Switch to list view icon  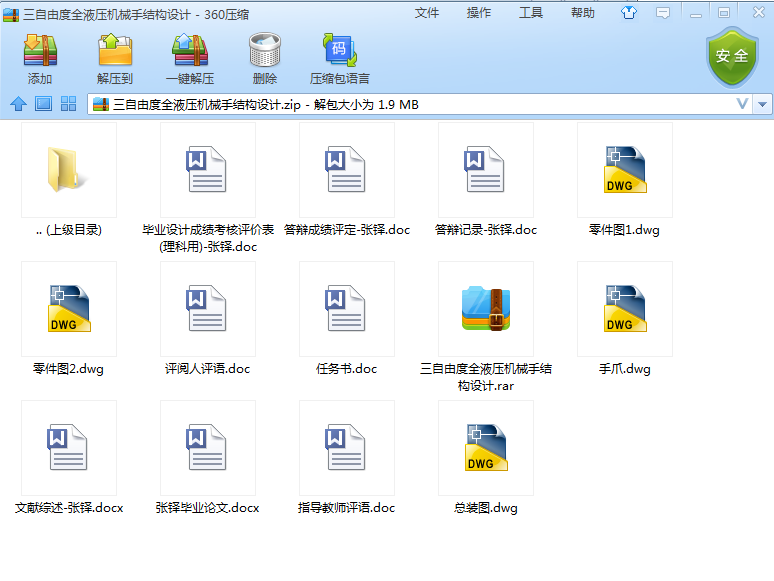tap(43, 104)
